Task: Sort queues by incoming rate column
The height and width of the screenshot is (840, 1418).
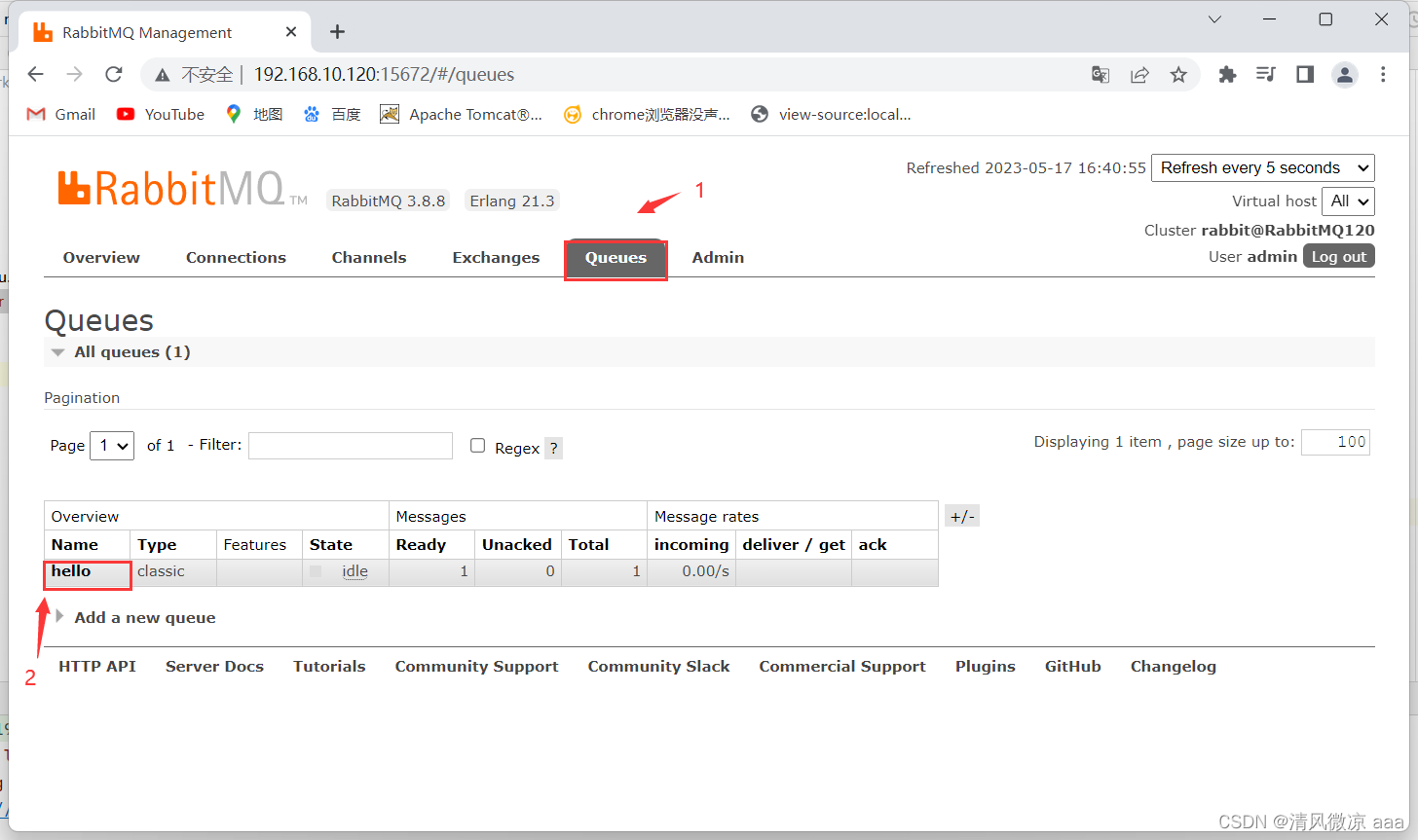Action: coord(691,545)
